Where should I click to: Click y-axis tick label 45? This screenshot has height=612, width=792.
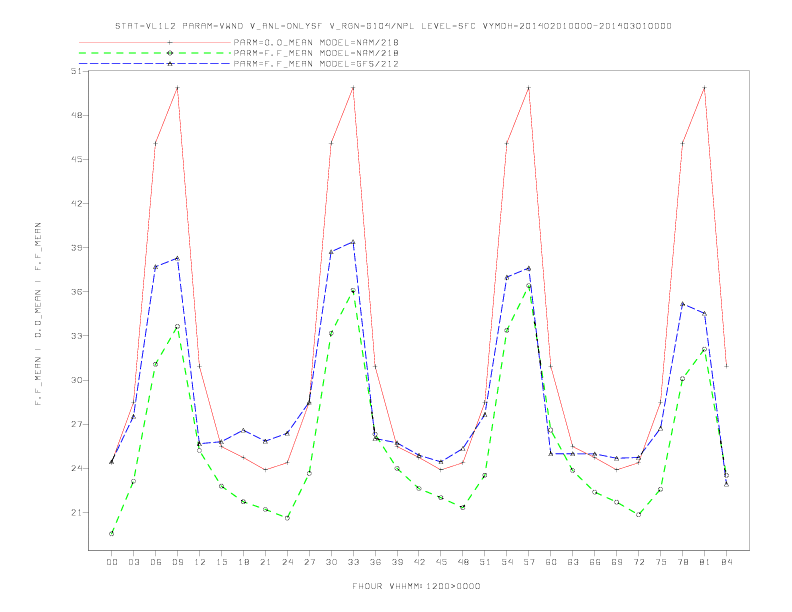(x=76, y=159)
